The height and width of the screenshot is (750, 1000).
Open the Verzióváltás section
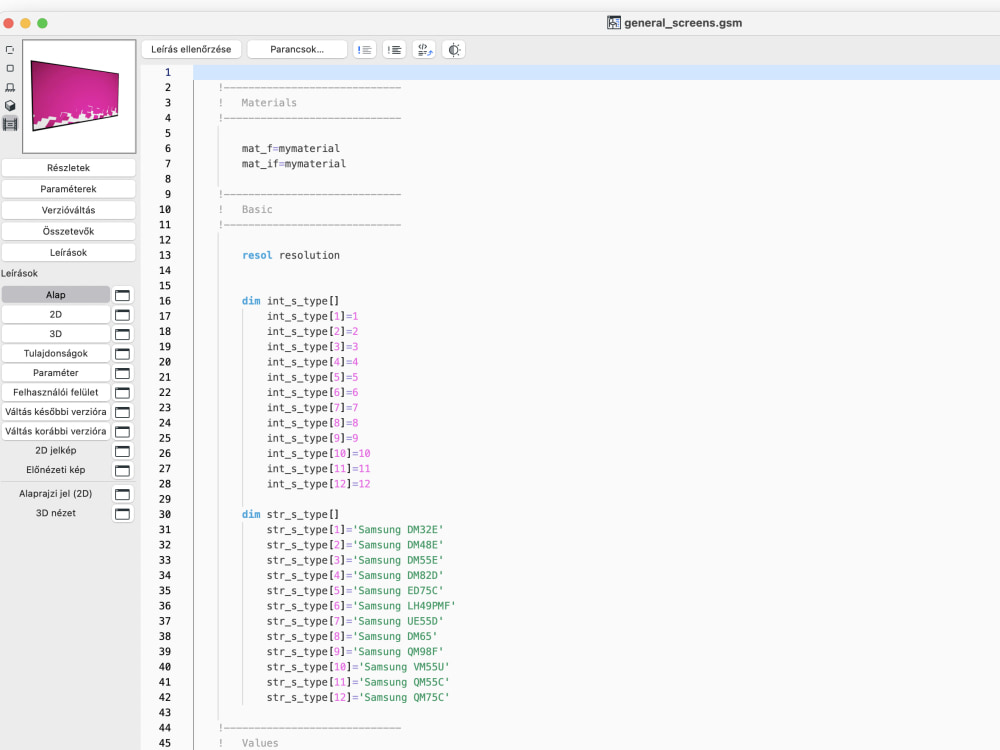tap(68, 210)
